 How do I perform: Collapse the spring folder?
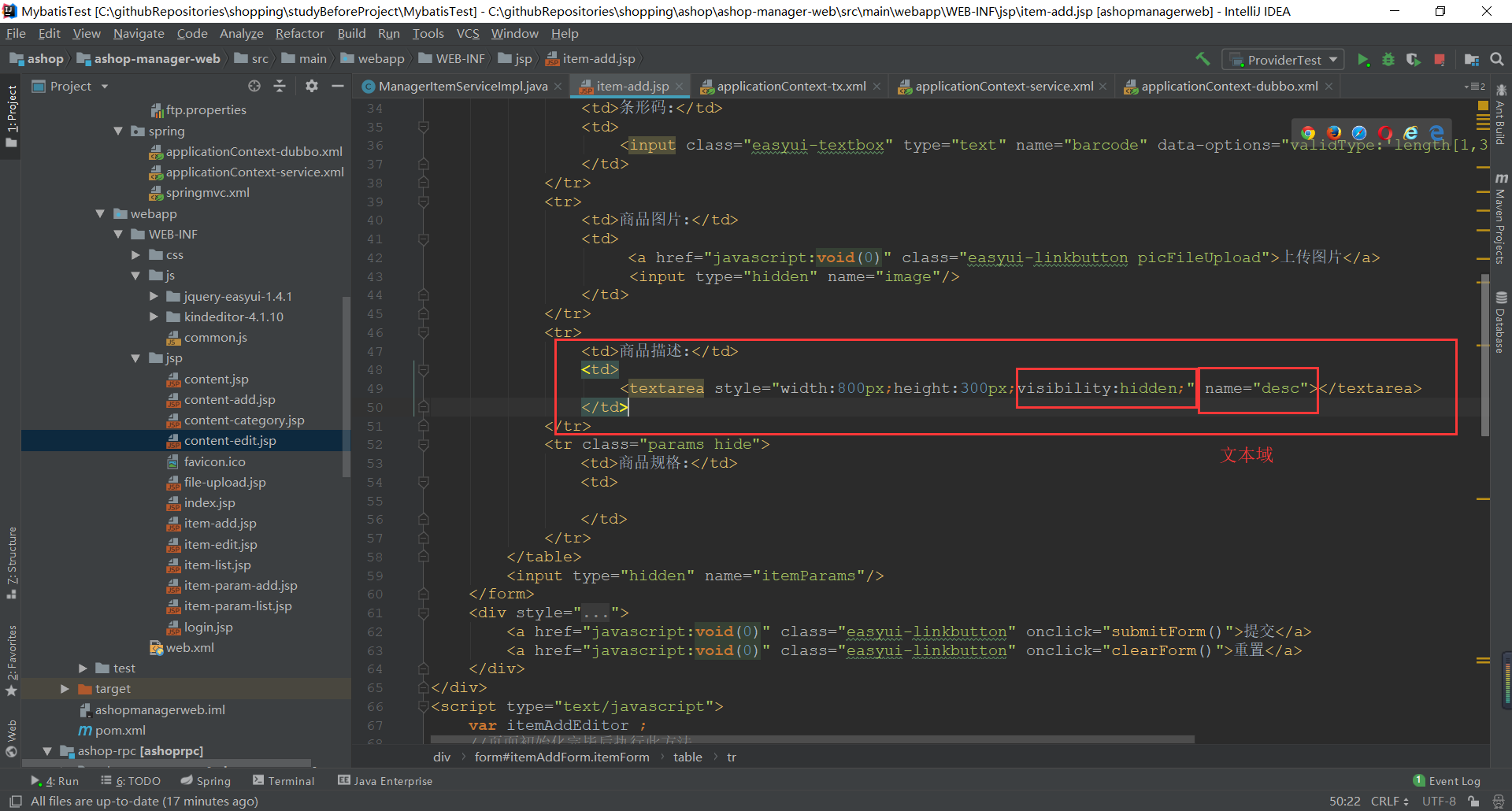click(x=118, y=131)
